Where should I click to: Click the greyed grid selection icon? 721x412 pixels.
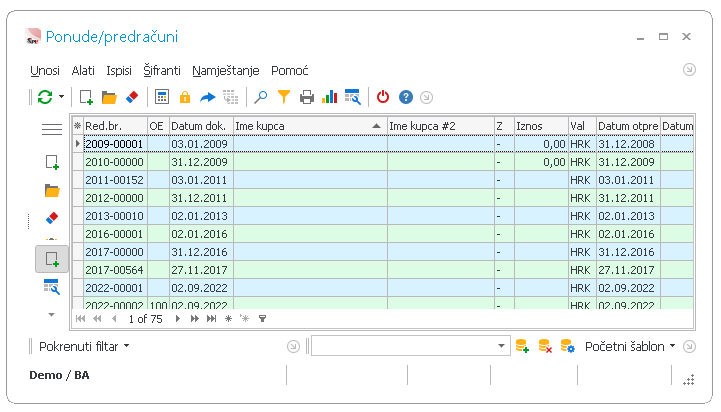pos(230,97)
